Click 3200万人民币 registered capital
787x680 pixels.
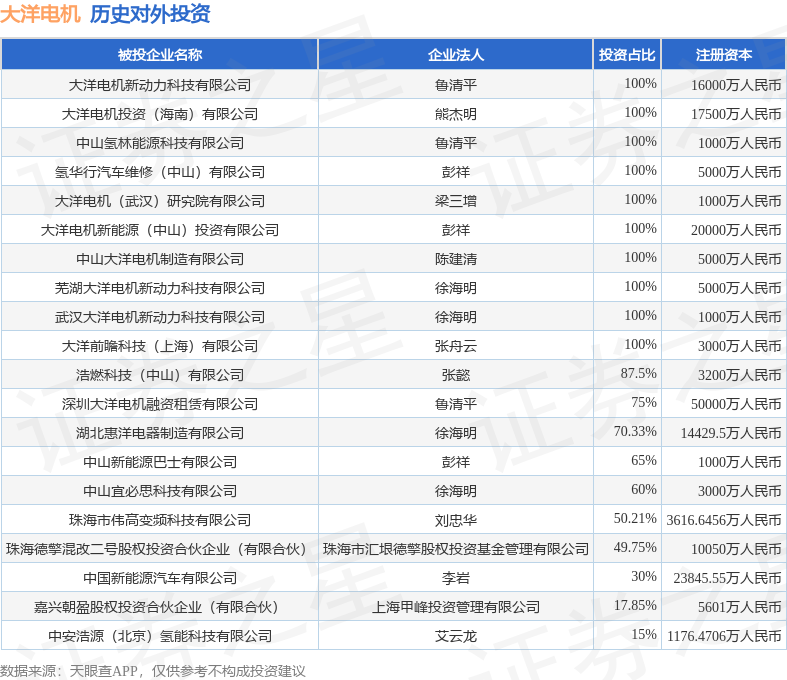point(740,375)
